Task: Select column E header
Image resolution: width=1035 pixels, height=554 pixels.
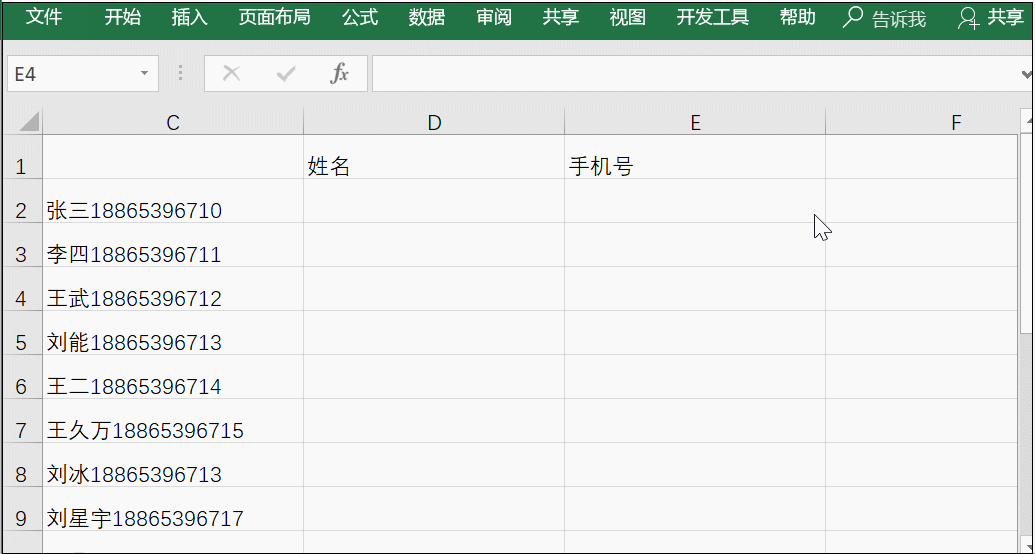Action: (695, 122)
